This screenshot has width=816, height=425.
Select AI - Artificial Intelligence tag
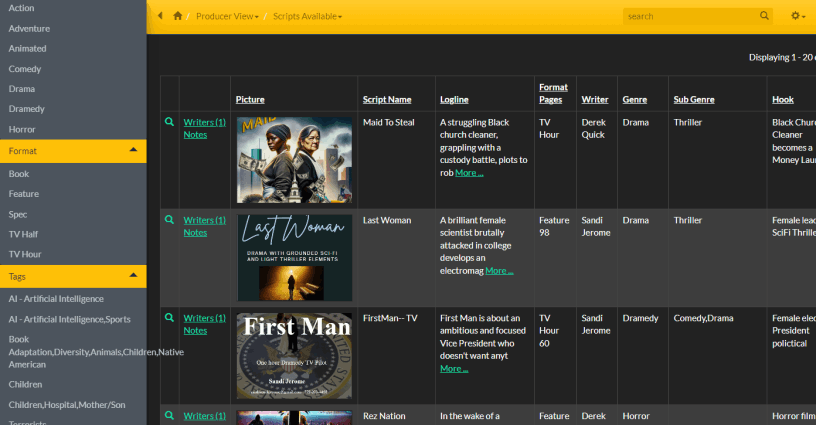tap(56, 299)
